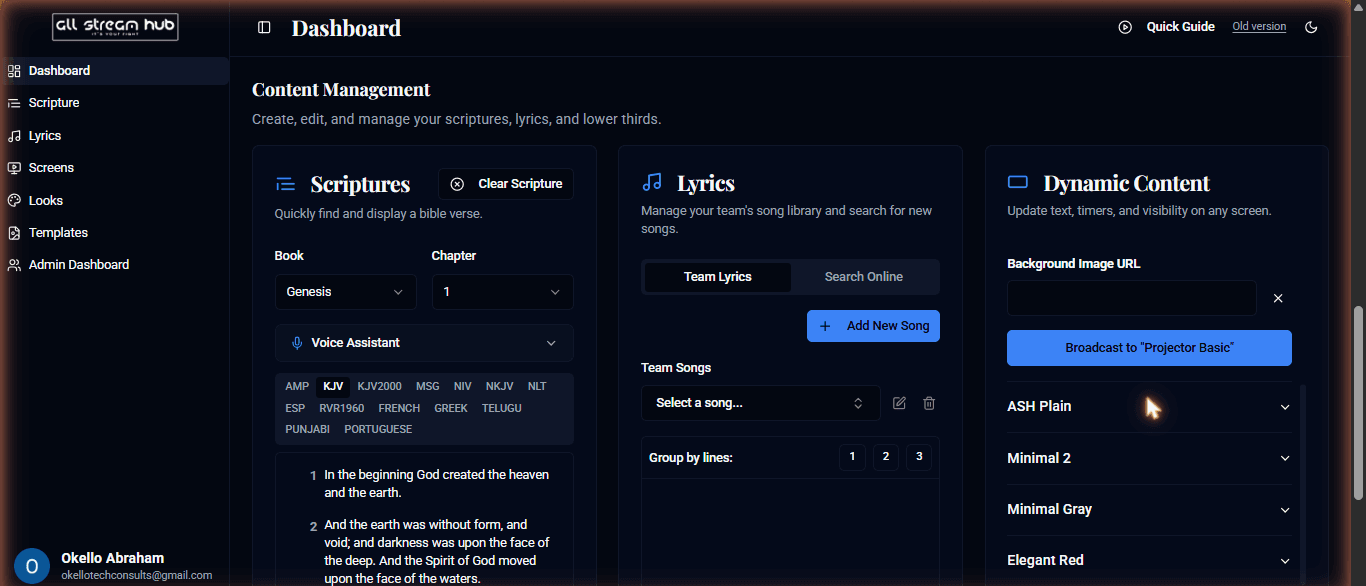Switch to Team Lyrics tab
This screenshot has width=1366, height=586.
click(718, 277)
